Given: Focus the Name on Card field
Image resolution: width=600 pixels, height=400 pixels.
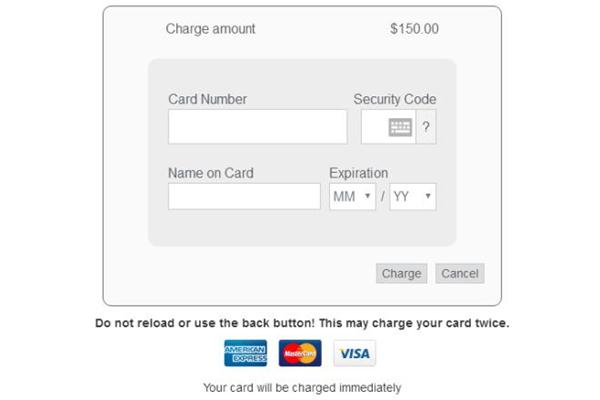Looking at the screenshot, I should 244,196.
